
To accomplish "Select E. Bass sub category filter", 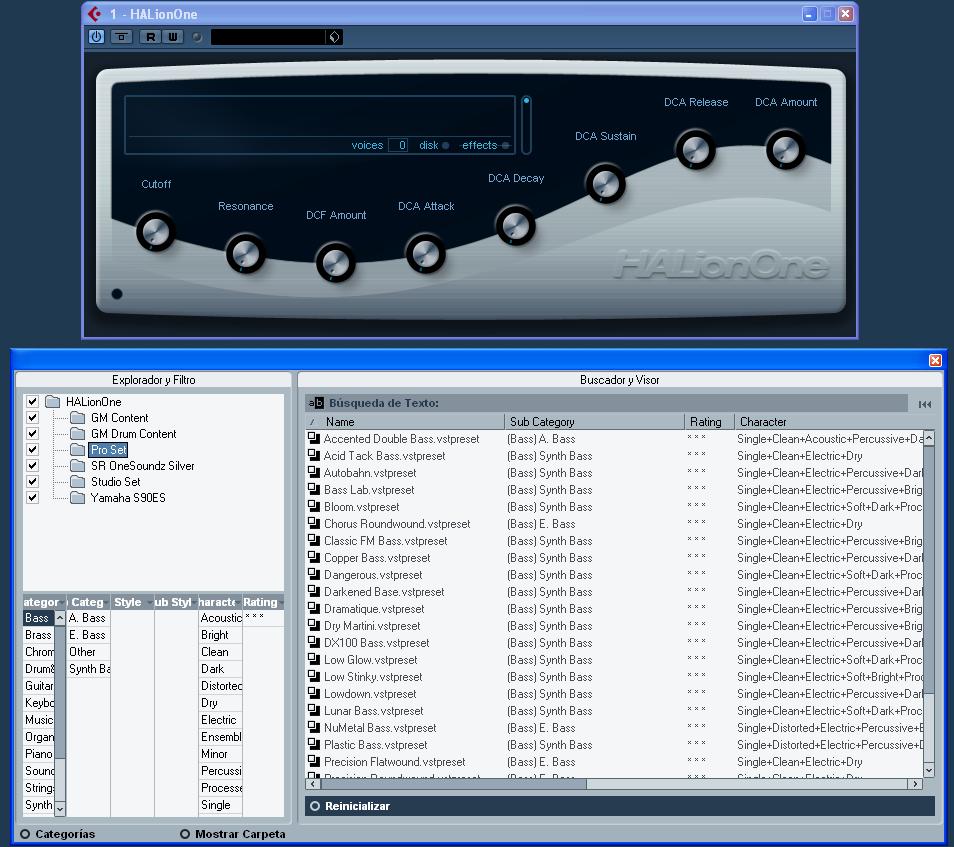I will pyautogui.click(x=88, y=635).
